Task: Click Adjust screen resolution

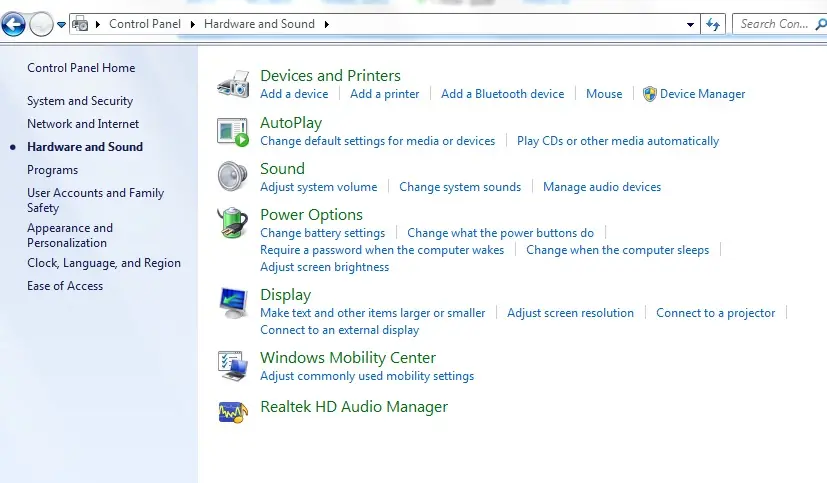Action: 570,313
